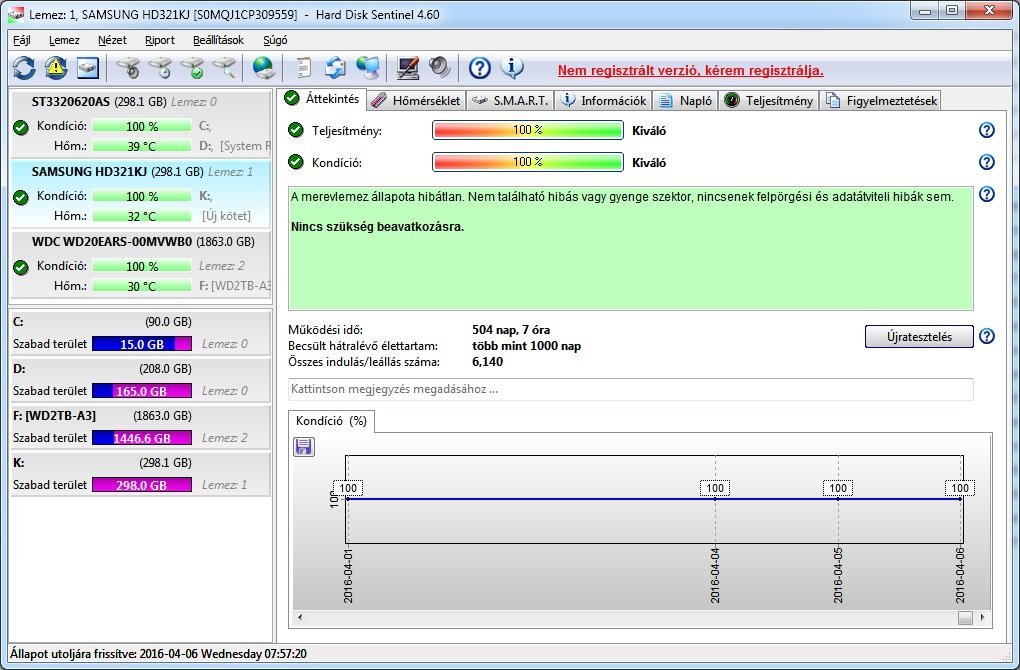The height and width of the screenshot is (670, 1020).
Task: Switch to the Információk tab
Action: point(604,101)
